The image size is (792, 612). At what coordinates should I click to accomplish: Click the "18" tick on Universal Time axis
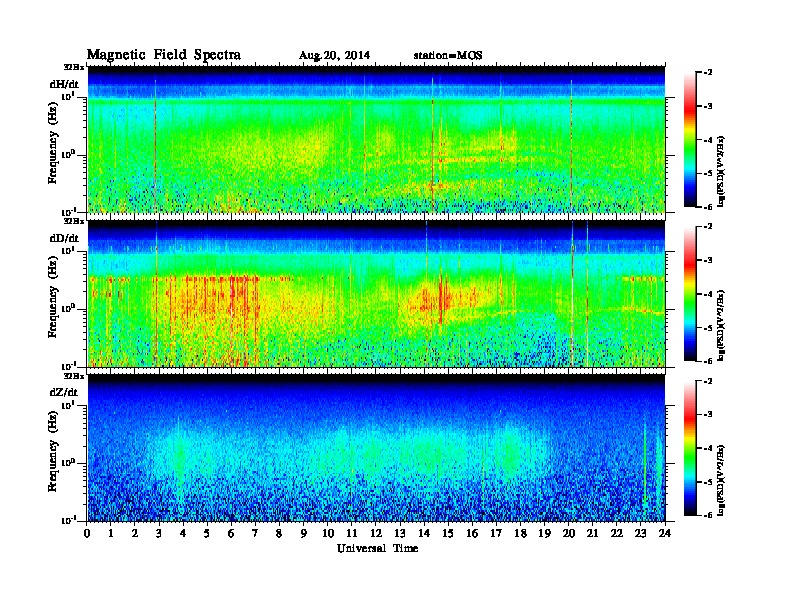520,533
